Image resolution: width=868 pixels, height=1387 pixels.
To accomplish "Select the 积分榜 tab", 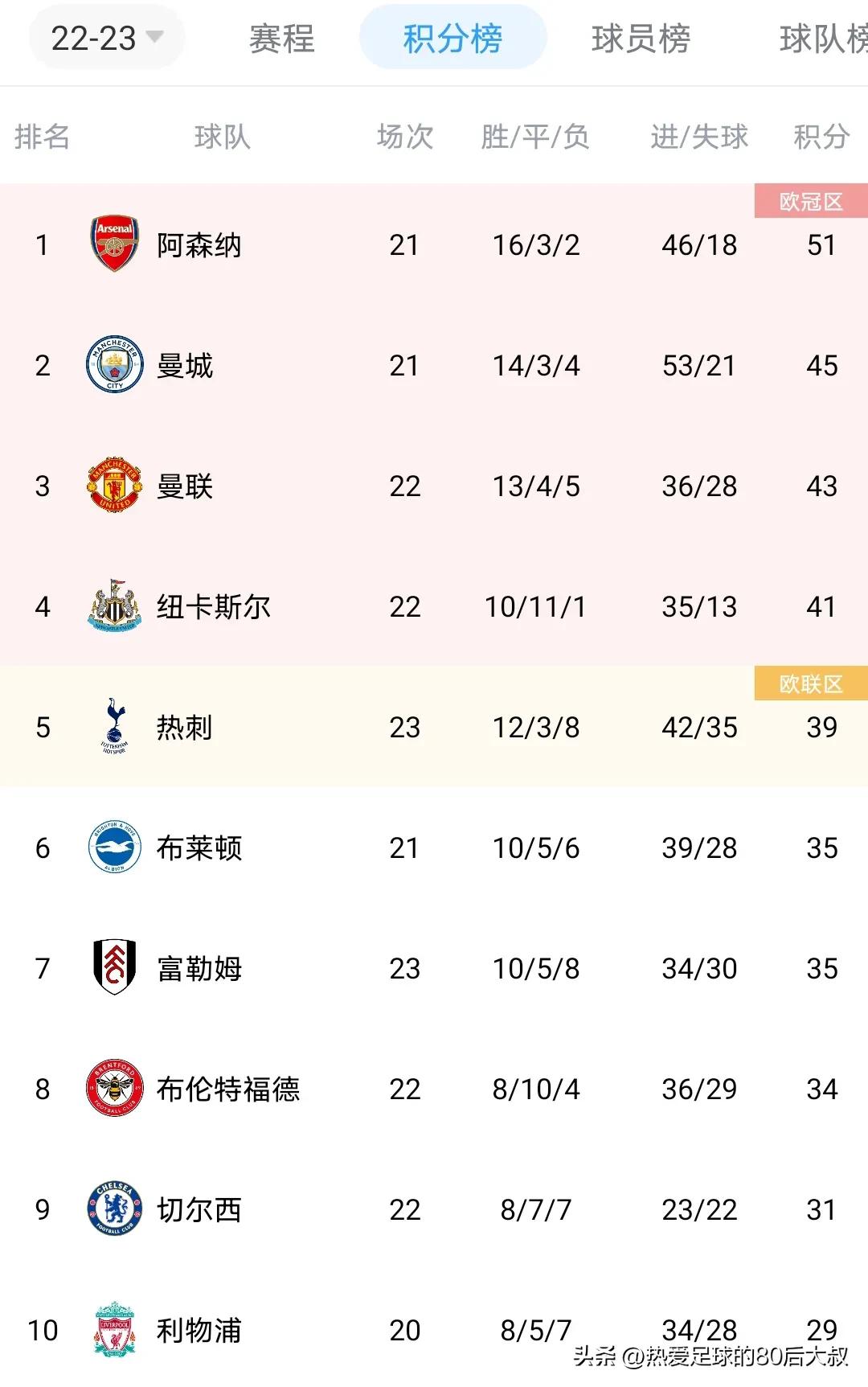I will (452, 38).
